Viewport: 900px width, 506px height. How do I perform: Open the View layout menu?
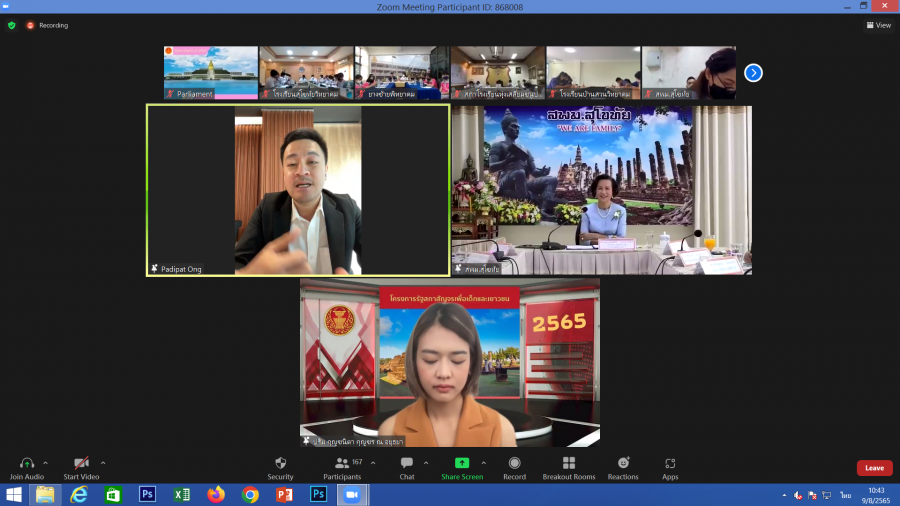pos(878,25)
